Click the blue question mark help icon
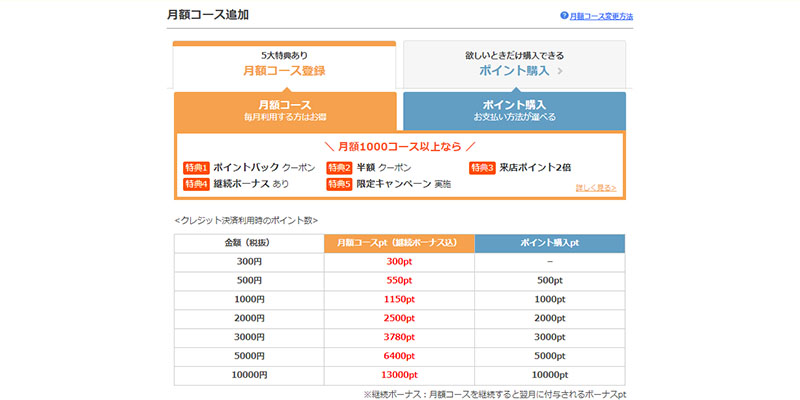 (564, 17)
